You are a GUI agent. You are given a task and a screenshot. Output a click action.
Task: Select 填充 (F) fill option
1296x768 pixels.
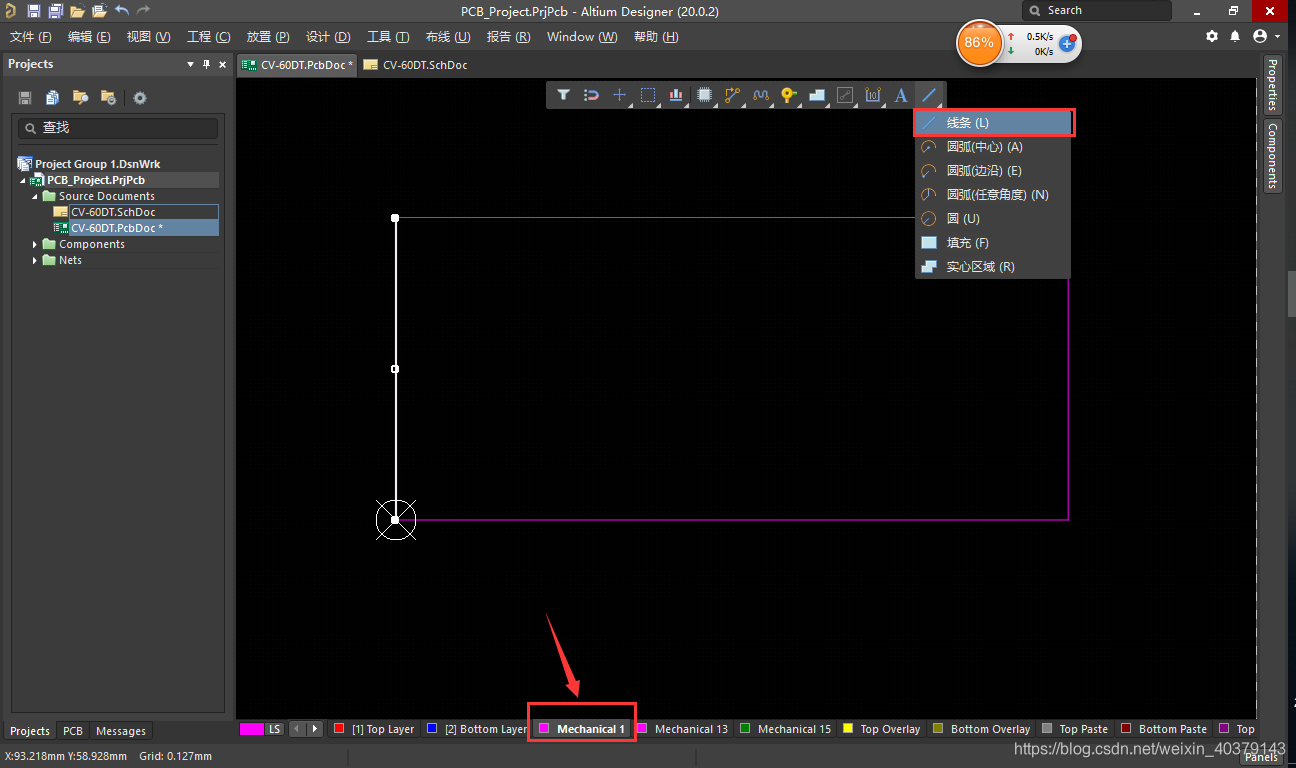tap(992, 243)
